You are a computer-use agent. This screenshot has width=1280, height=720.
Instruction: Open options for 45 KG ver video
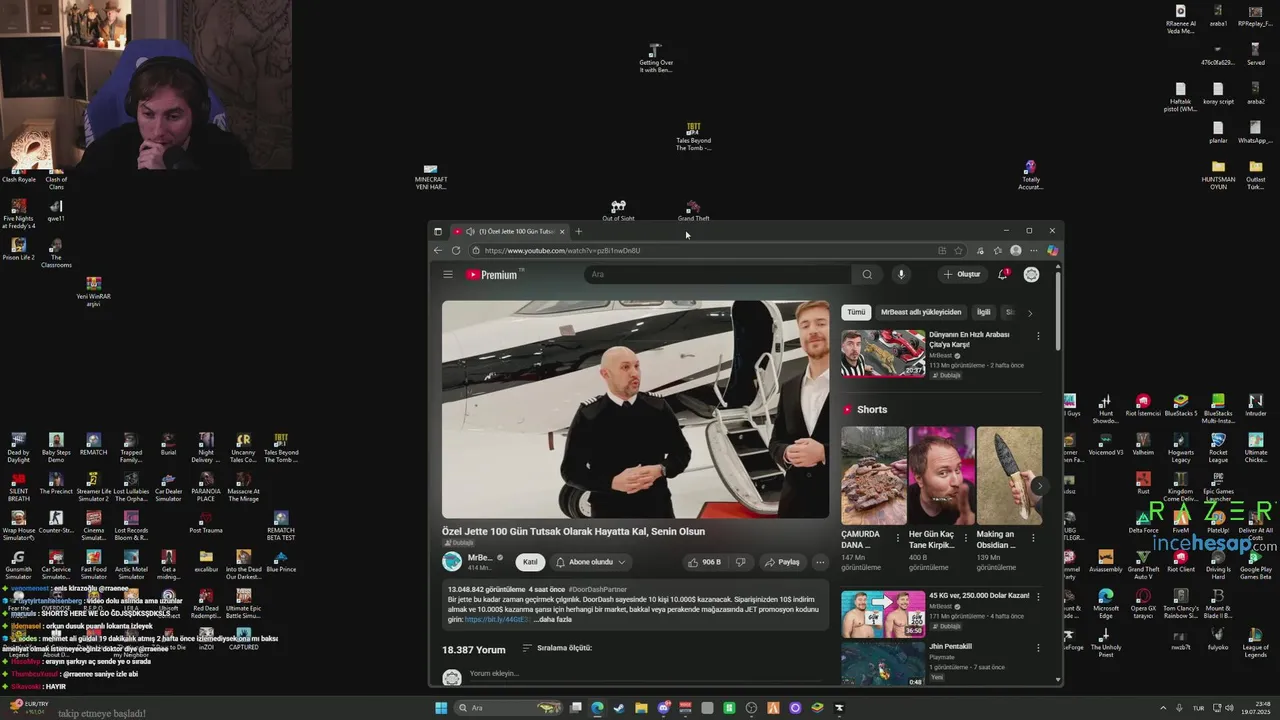click(1037, 597)
